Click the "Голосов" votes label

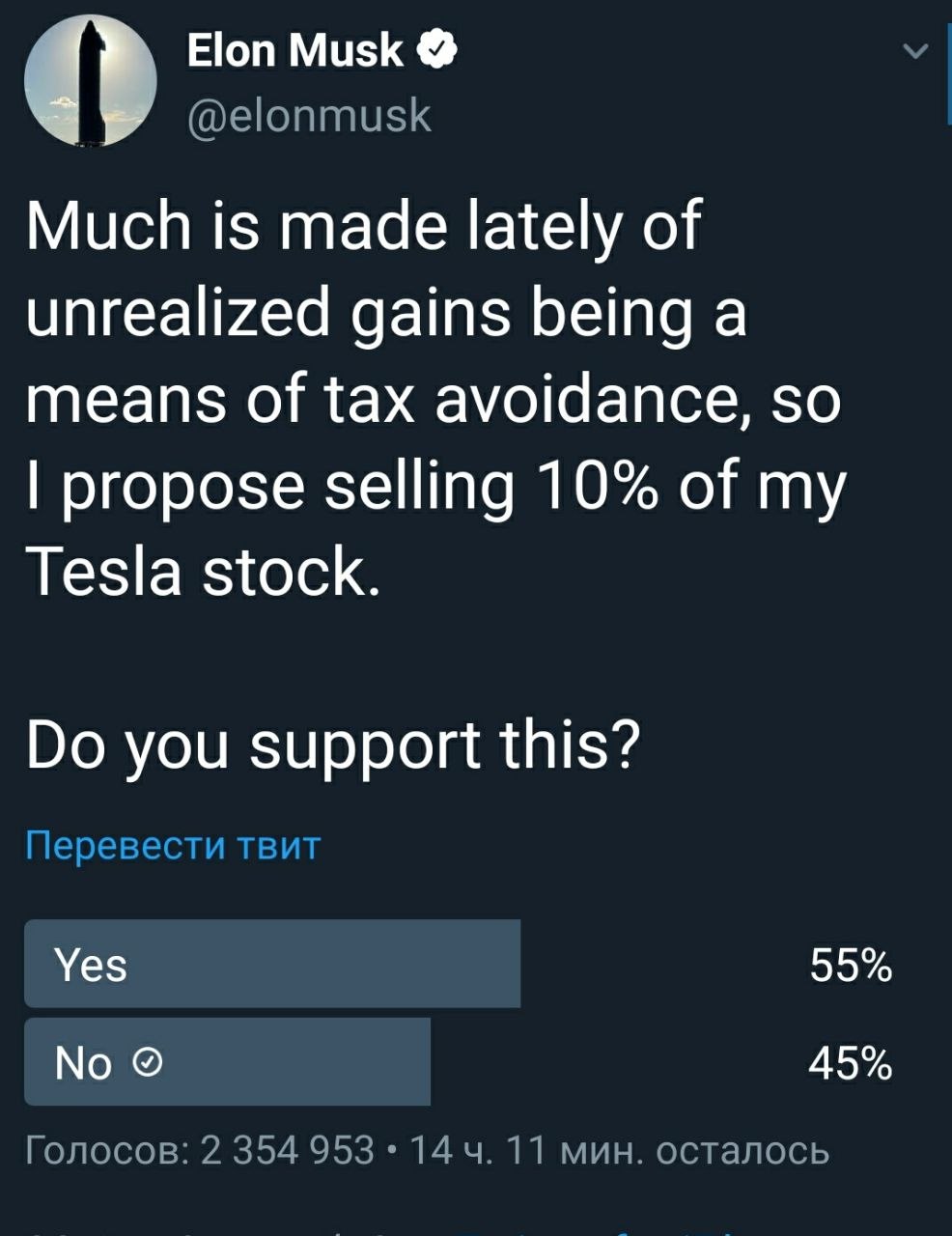point(106,1150)
